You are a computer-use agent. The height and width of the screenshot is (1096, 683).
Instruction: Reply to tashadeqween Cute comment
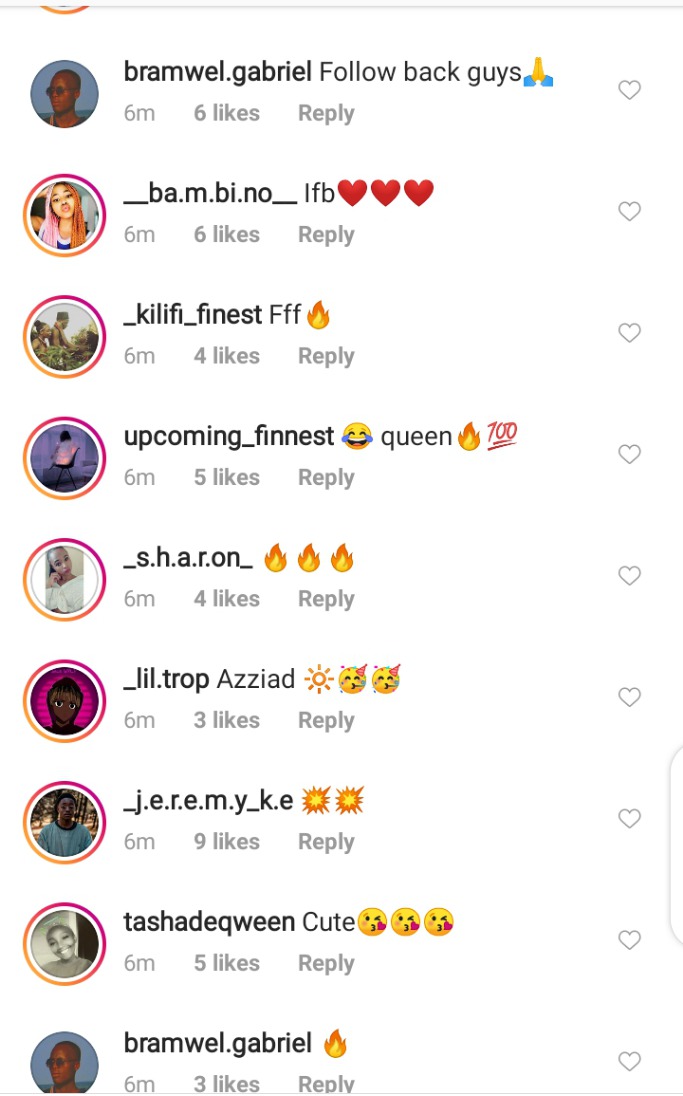pos(326,963)
